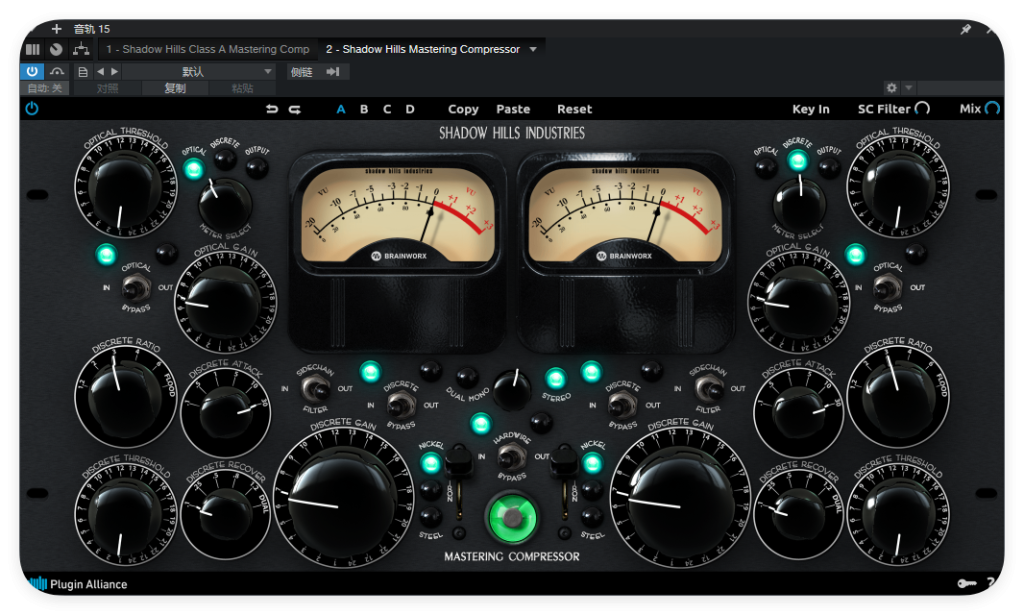Flip the right Sidechain Filter toggle switch

tap(709, 390)
